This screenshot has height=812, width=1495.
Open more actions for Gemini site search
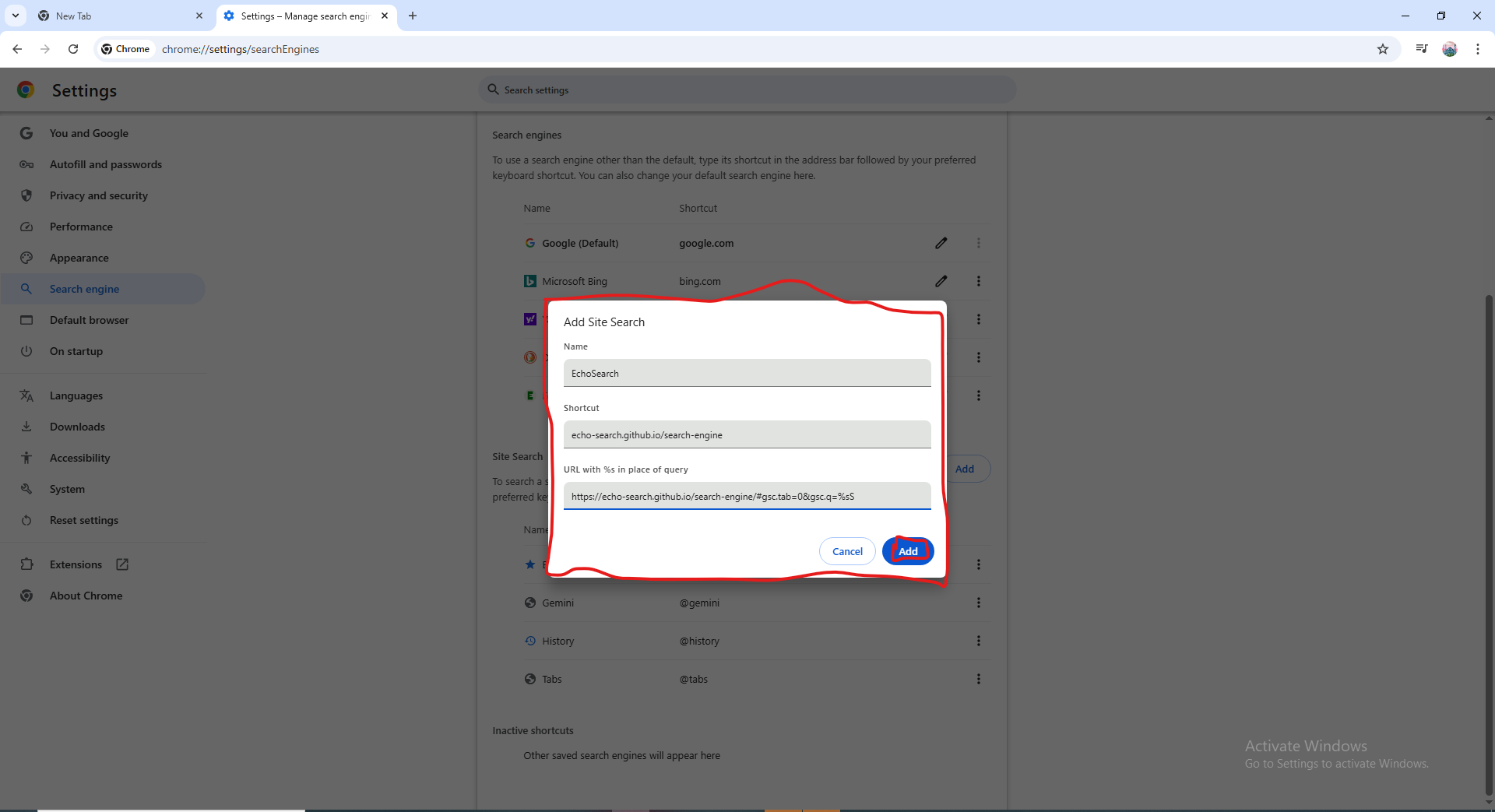pyautogui.click(x=978, y=603)
